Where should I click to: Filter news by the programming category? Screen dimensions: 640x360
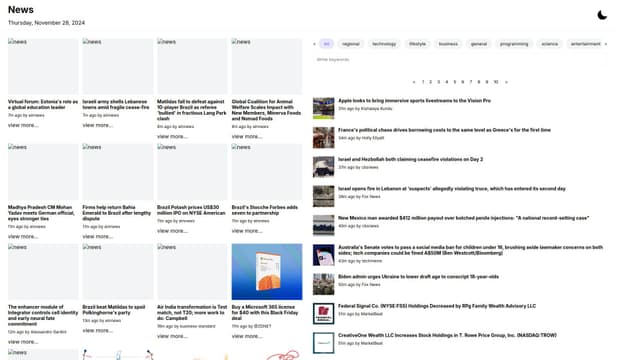[x=514, y=44]
